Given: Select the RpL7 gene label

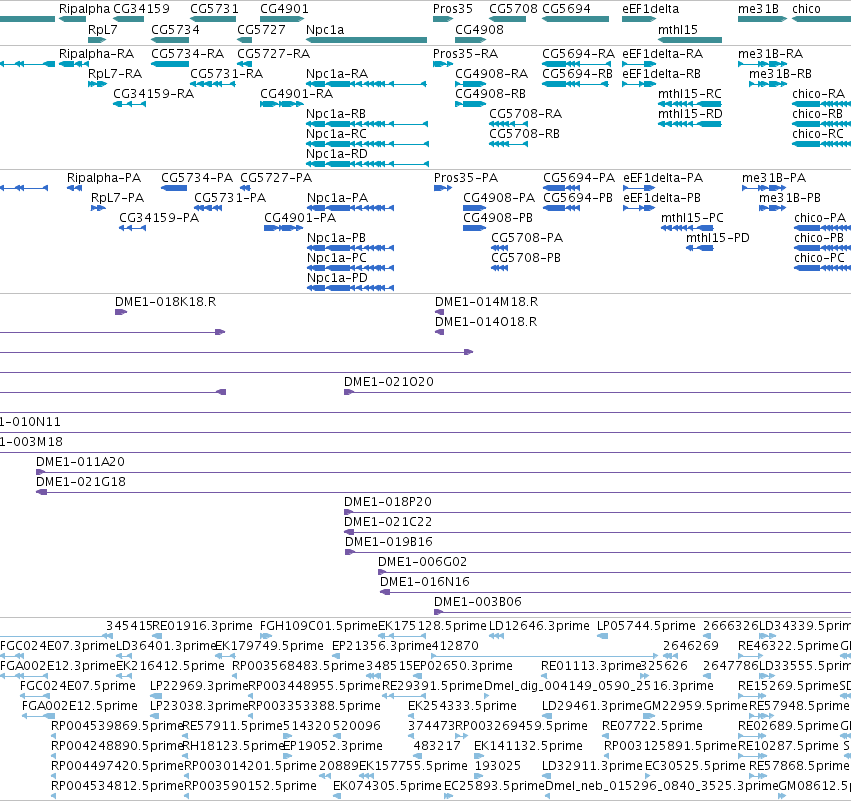Looking at the screenshot, I should pos(102,29).
